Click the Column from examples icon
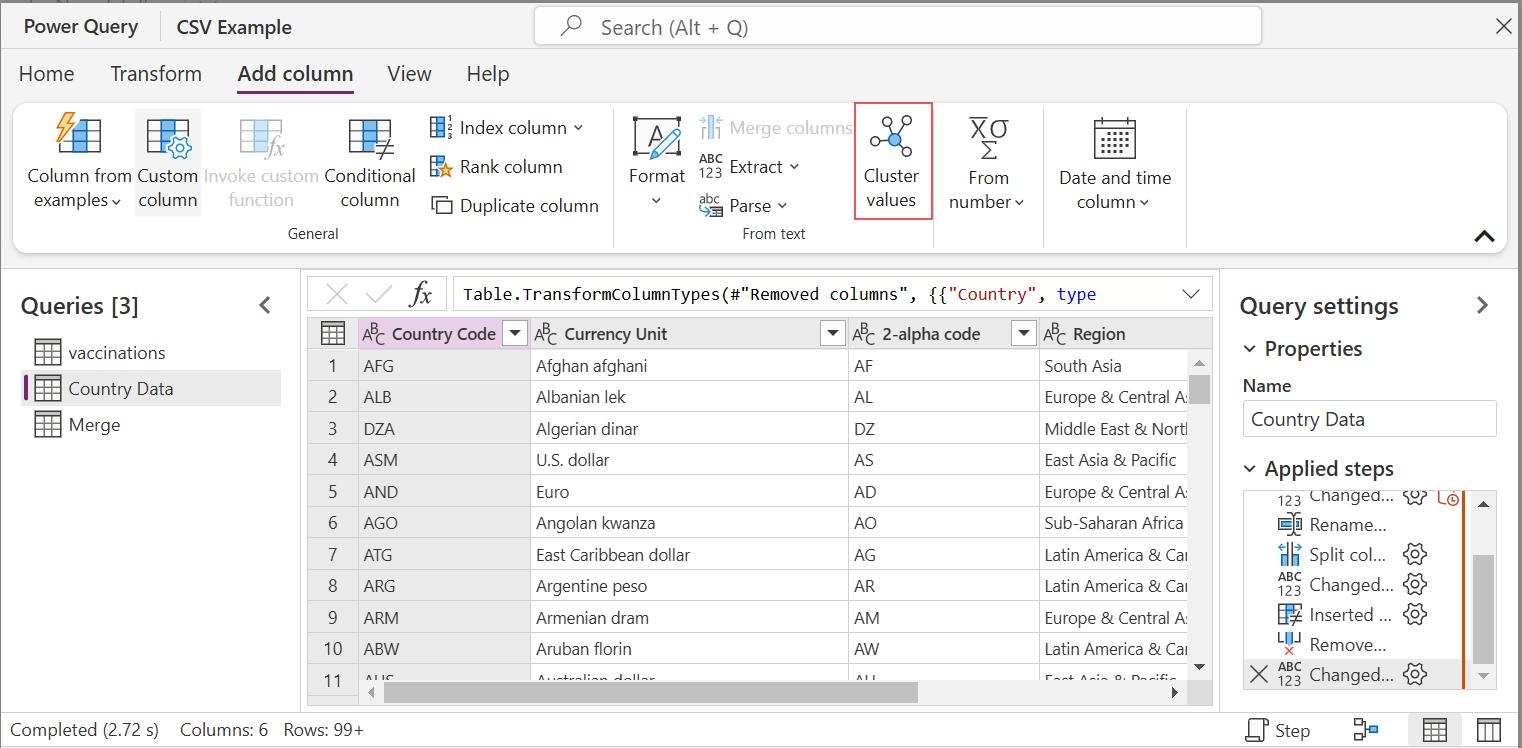The width and height of the screenshot is (1522, 748). coord(79,134)
